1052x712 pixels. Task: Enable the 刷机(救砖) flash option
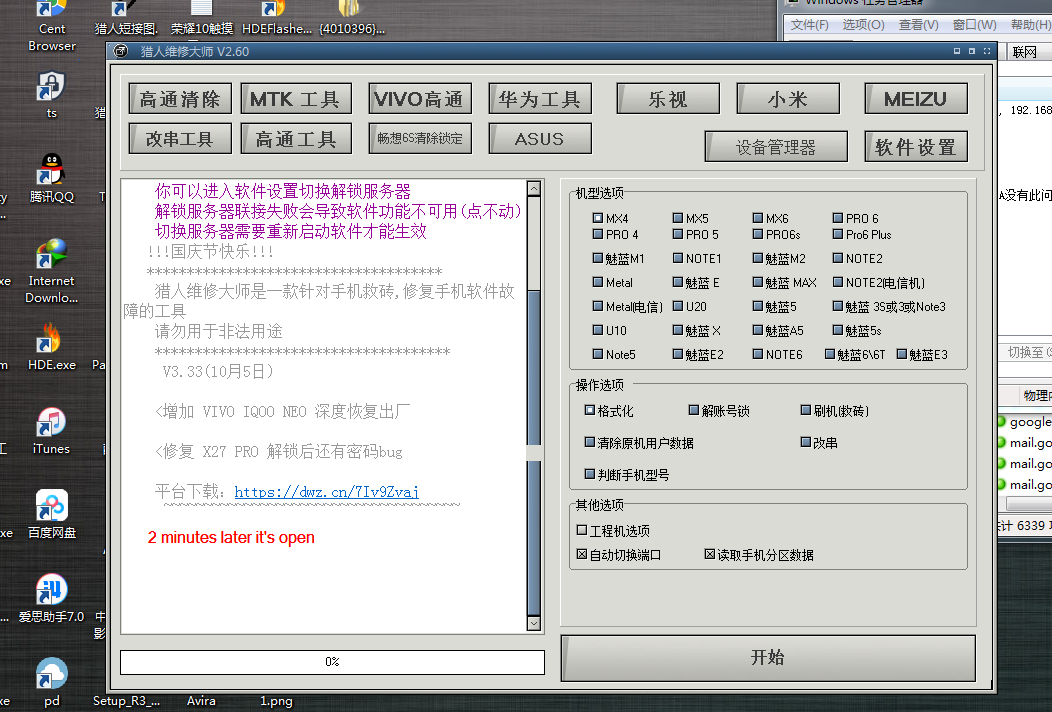(806, 410)
